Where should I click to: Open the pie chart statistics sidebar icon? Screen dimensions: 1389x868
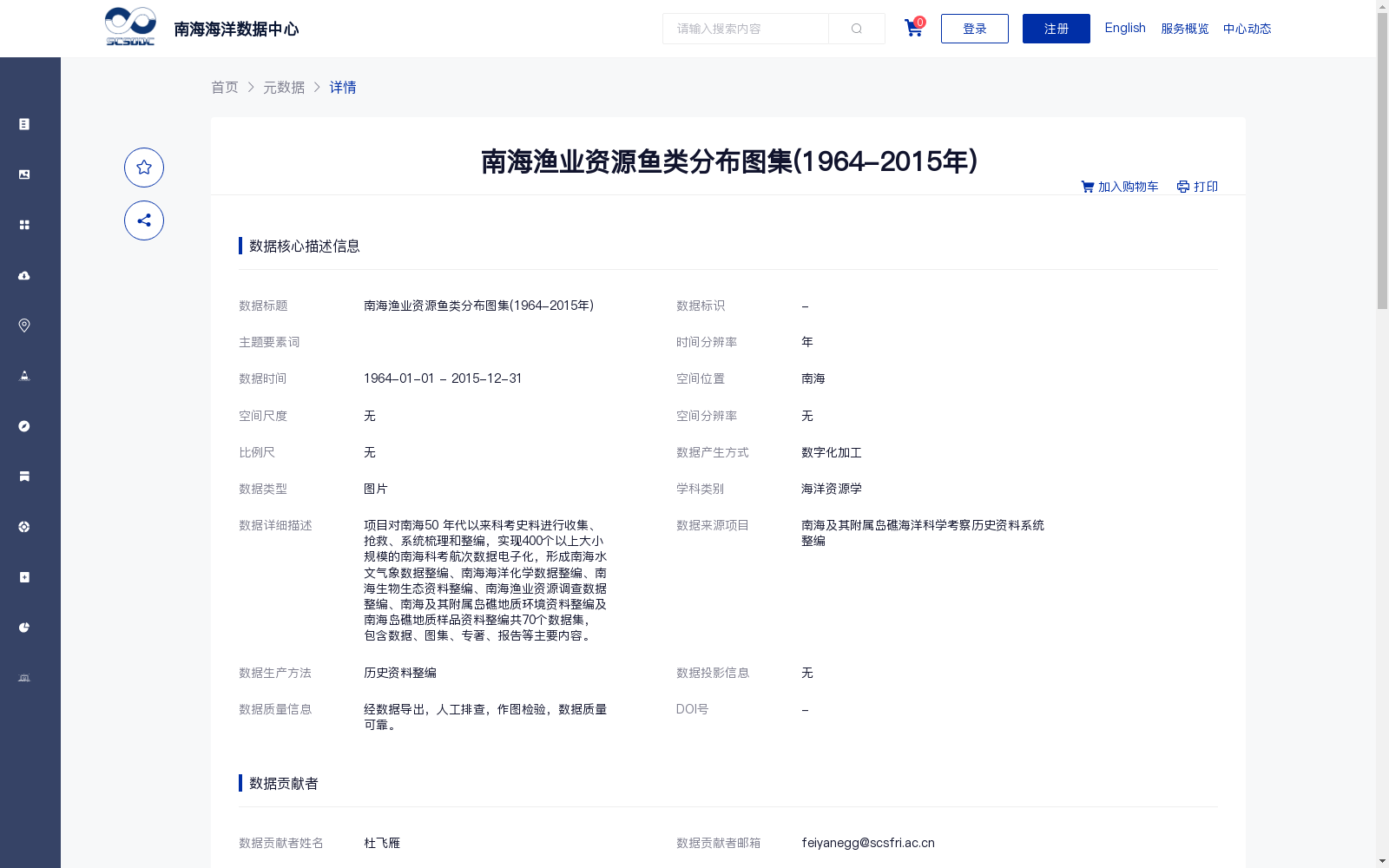(24, 628)
